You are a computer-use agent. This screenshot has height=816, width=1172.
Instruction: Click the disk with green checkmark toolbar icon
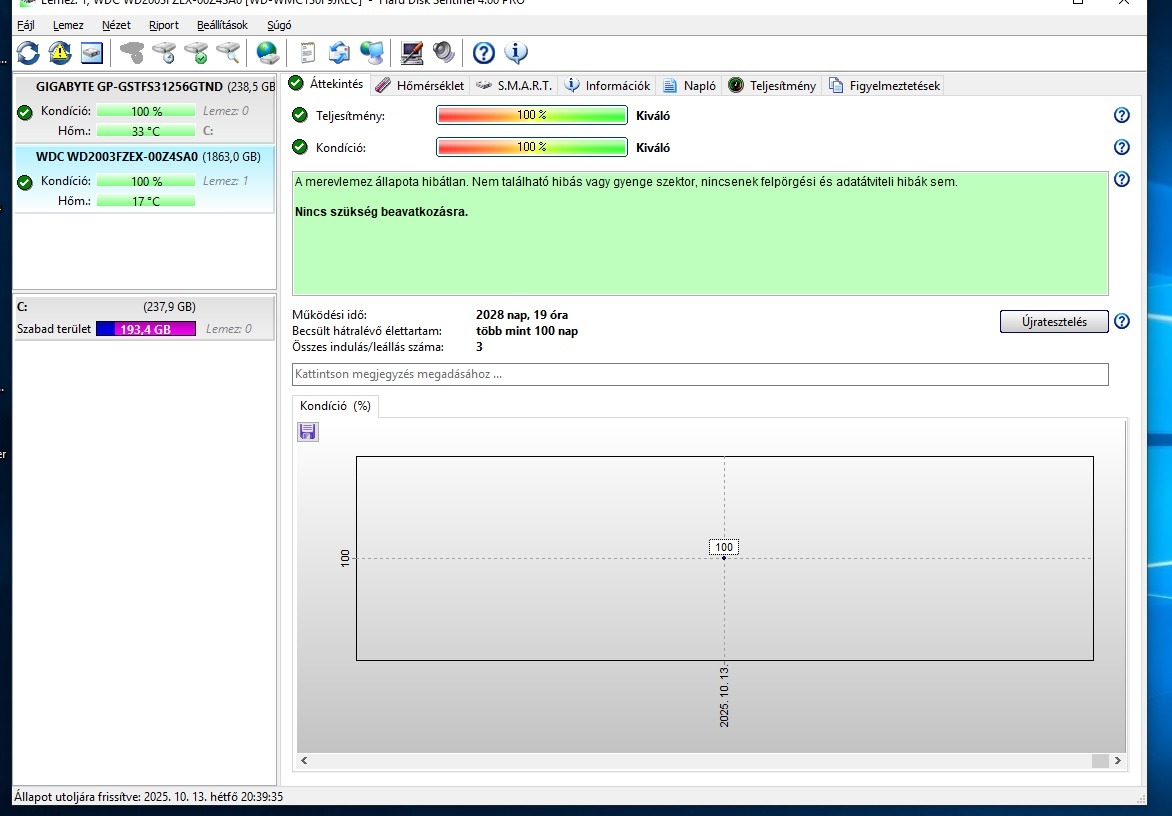point(196,52)
